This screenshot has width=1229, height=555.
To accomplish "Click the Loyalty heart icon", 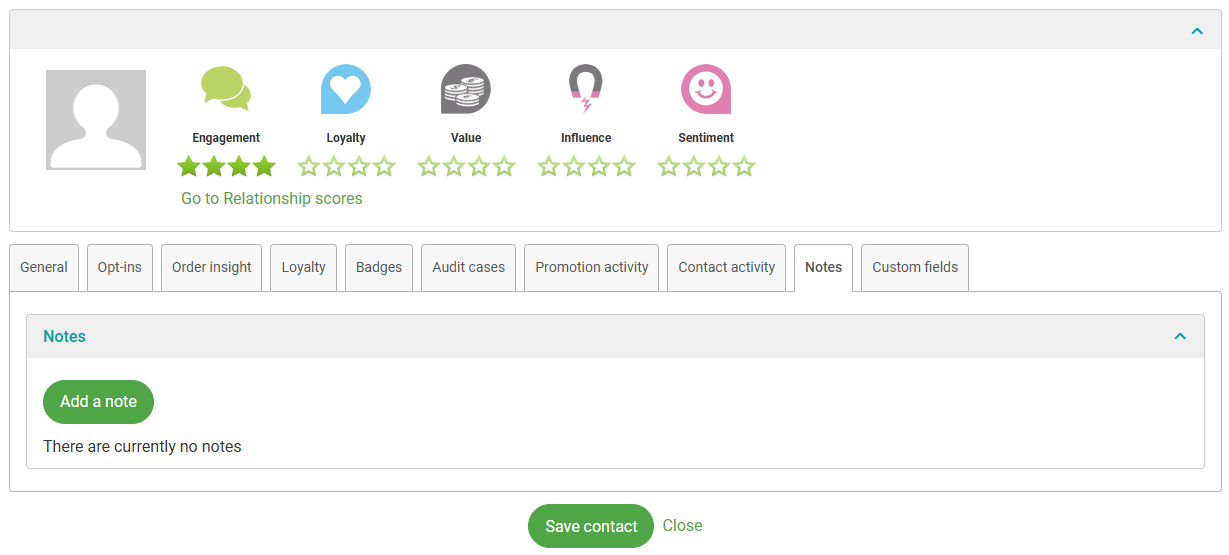I will point(346,89).
